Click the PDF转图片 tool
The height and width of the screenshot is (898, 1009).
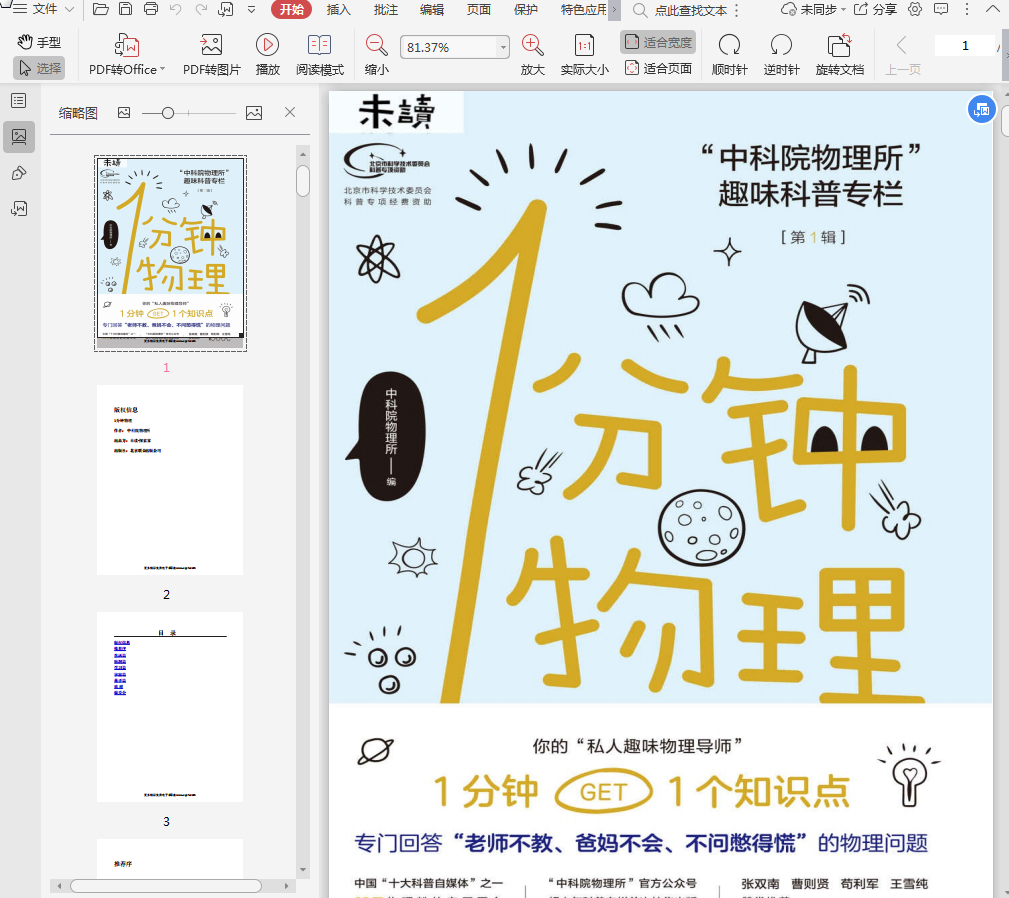pos(212,55)
